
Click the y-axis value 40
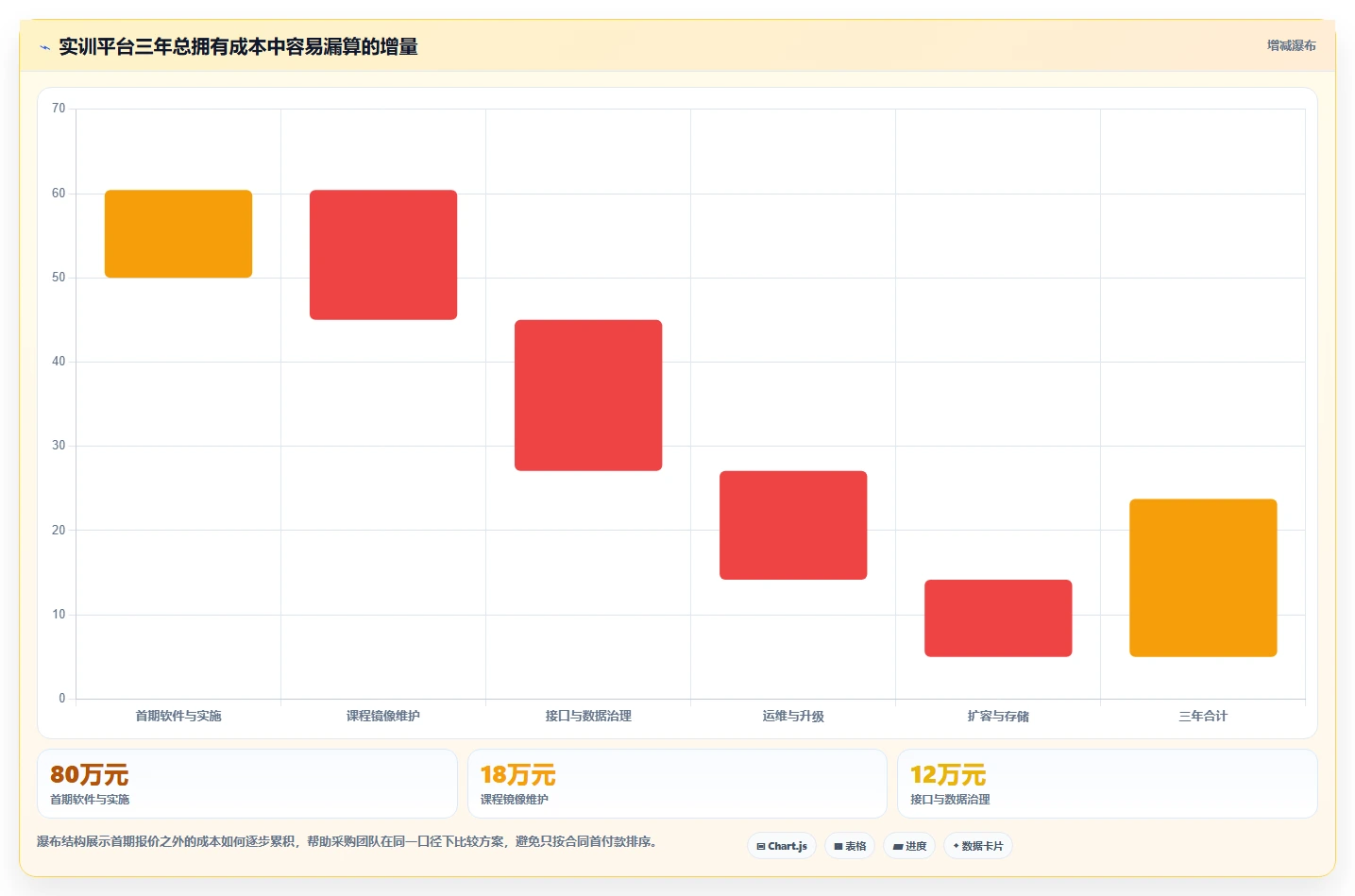tap(59, 362)
